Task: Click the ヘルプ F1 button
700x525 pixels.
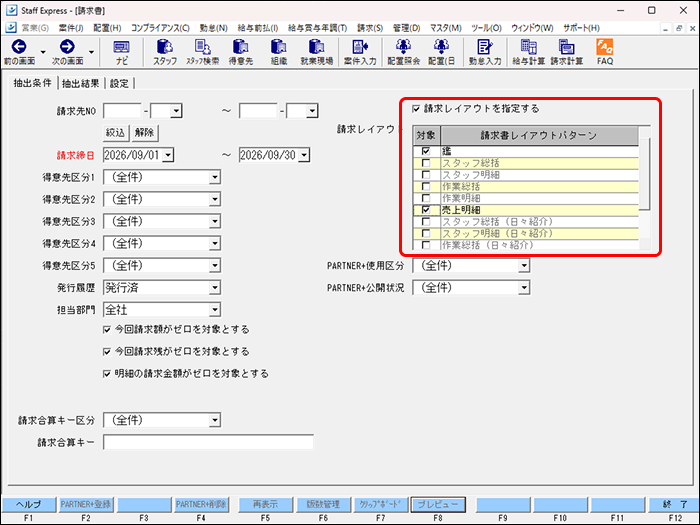Action: (29, 504)
